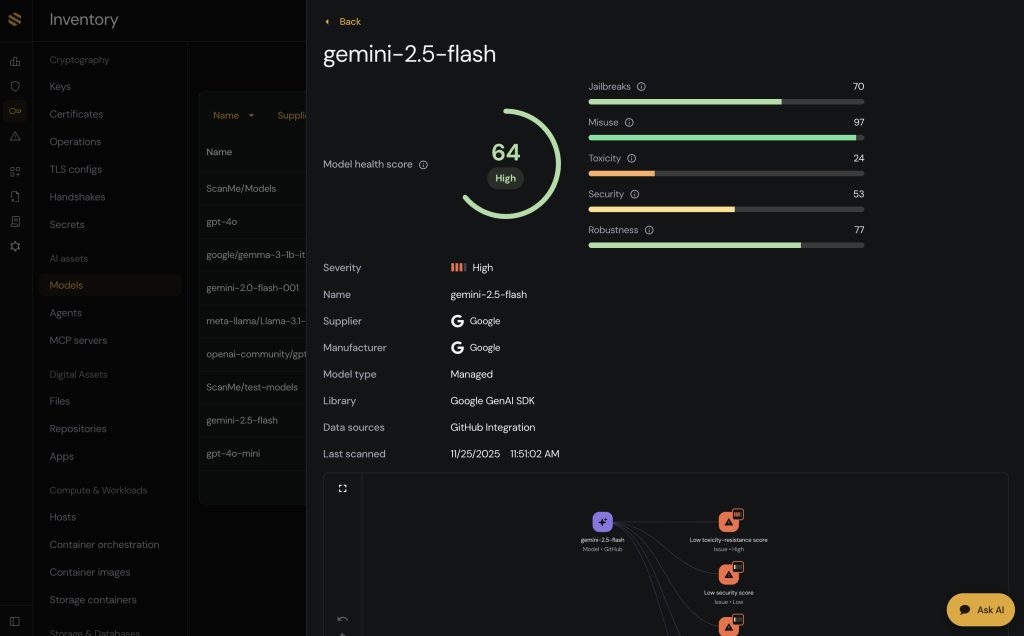Open the settings gear in the left rail
This screenshot has width=1024, height=636.
(15, 246)
